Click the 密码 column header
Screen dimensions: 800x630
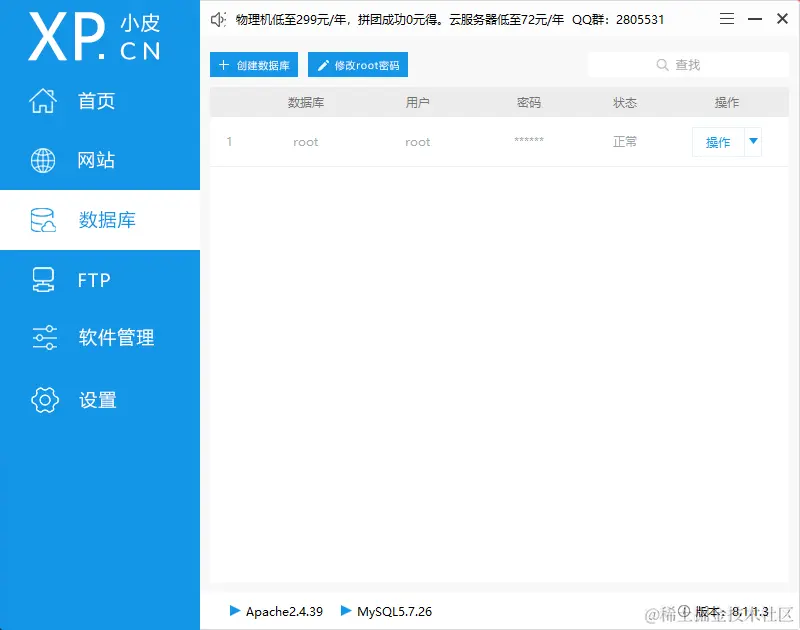click(528, 102)
